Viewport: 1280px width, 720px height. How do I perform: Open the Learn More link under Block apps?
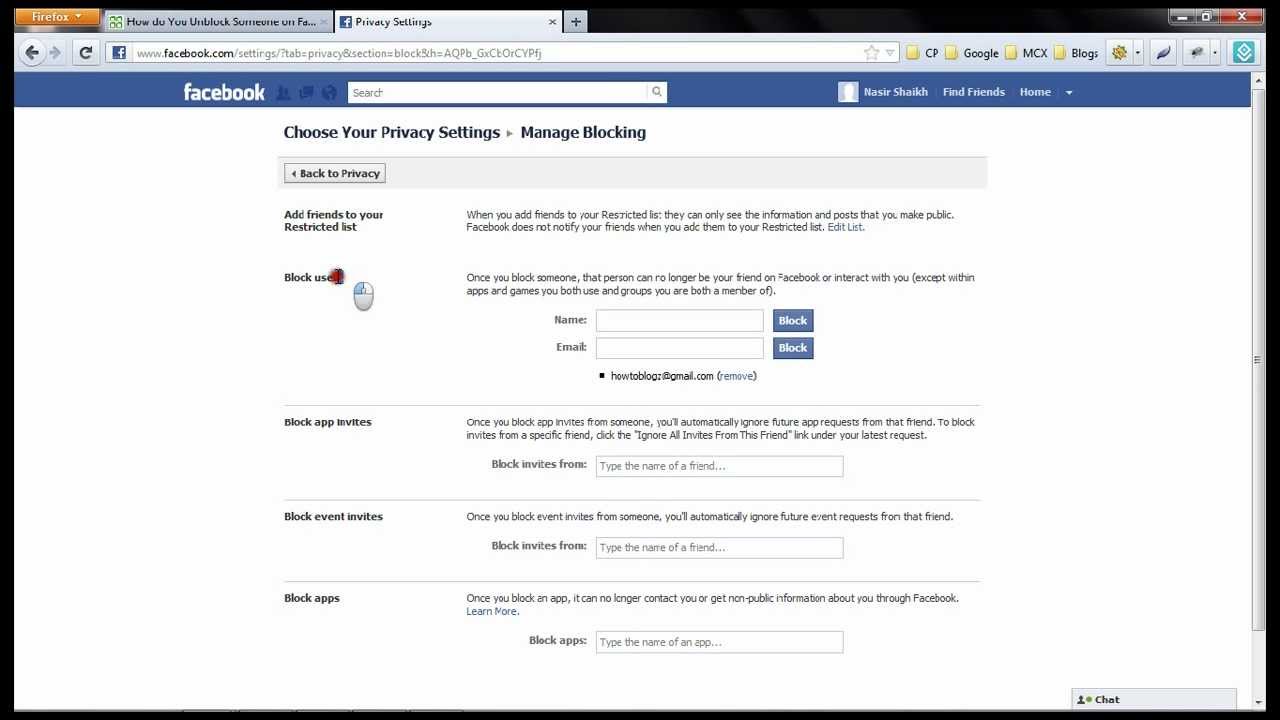click(491, 611)
